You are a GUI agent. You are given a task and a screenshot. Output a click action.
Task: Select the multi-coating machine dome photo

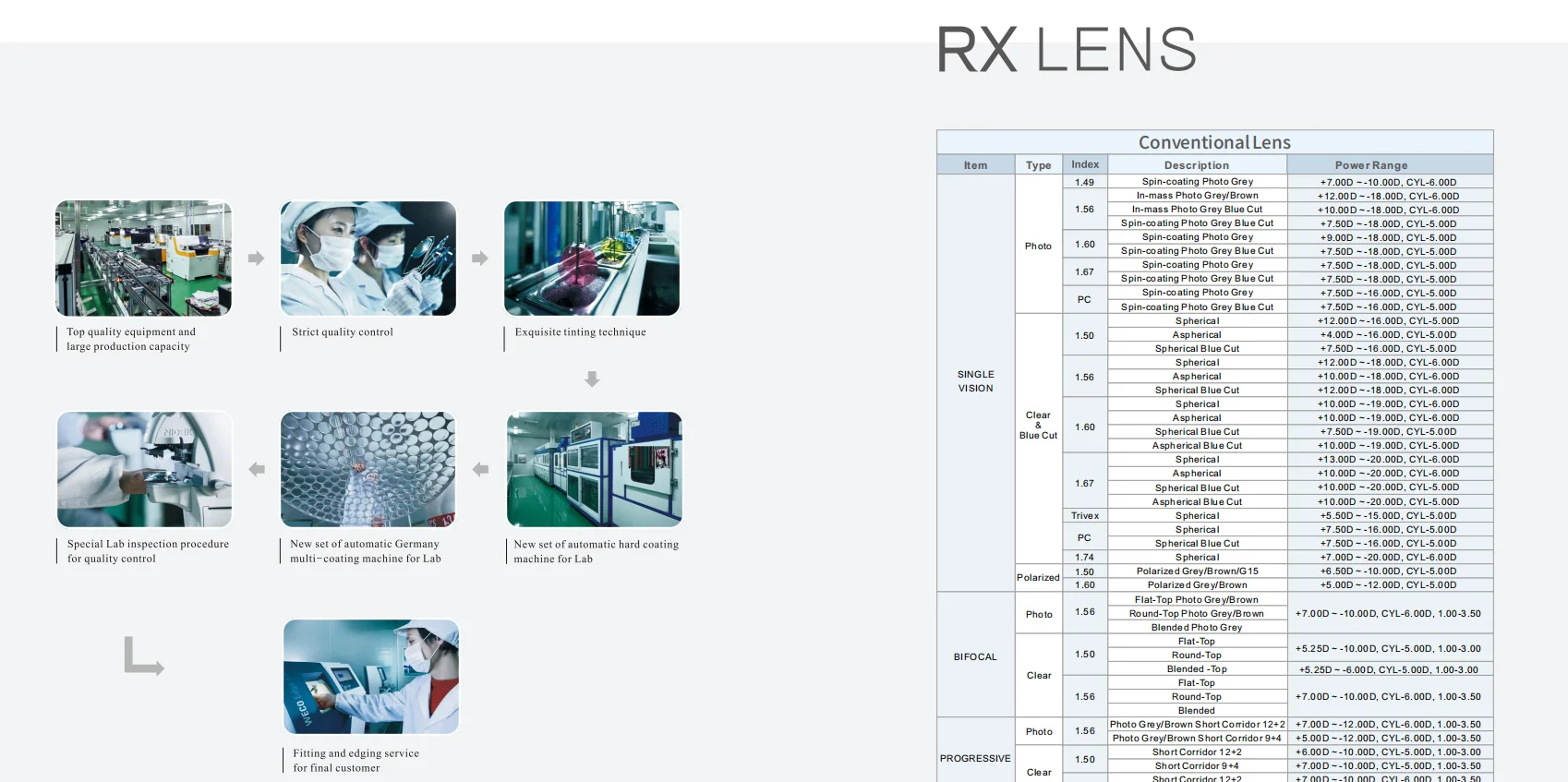[368, 469]
